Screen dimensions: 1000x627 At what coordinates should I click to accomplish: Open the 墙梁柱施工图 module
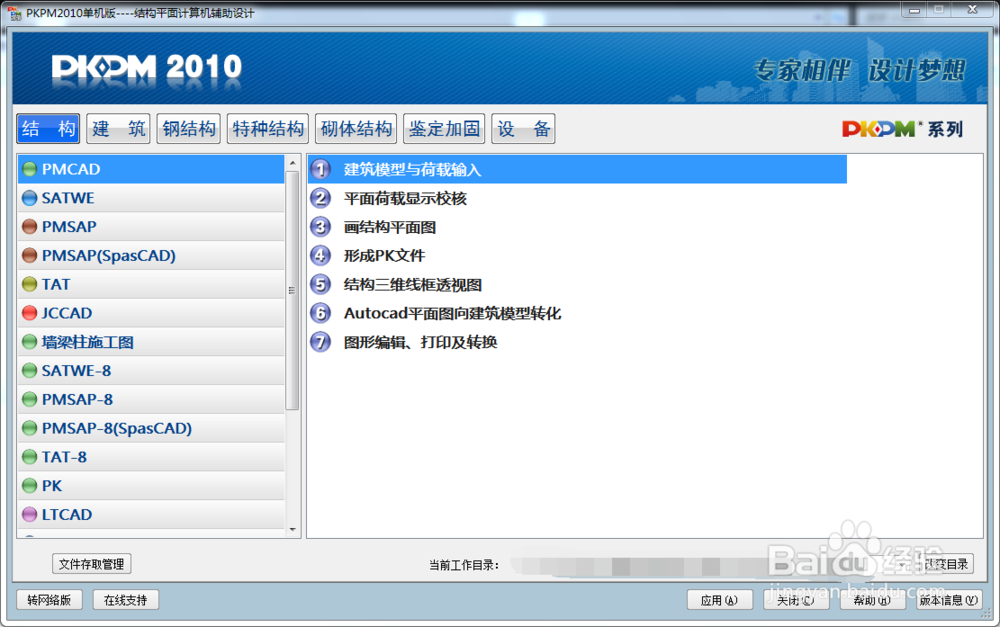coord(151,342)
